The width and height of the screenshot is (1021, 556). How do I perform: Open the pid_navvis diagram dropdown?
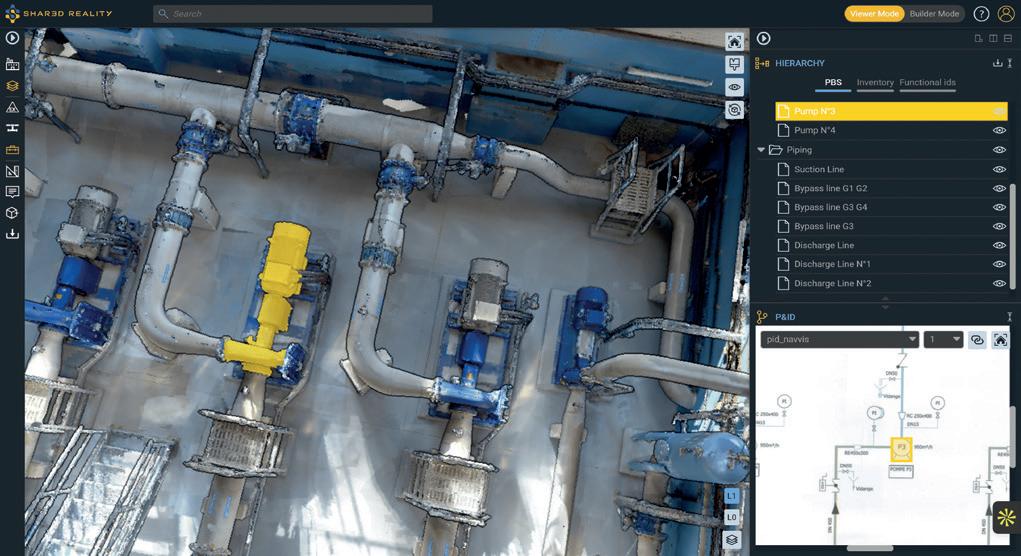click(840, 339)
